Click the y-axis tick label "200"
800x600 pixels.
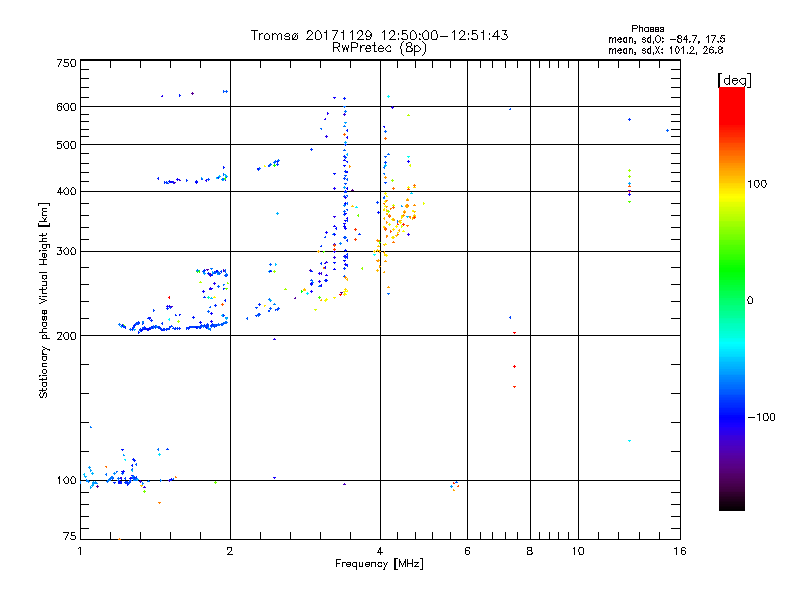pos(67,336)
